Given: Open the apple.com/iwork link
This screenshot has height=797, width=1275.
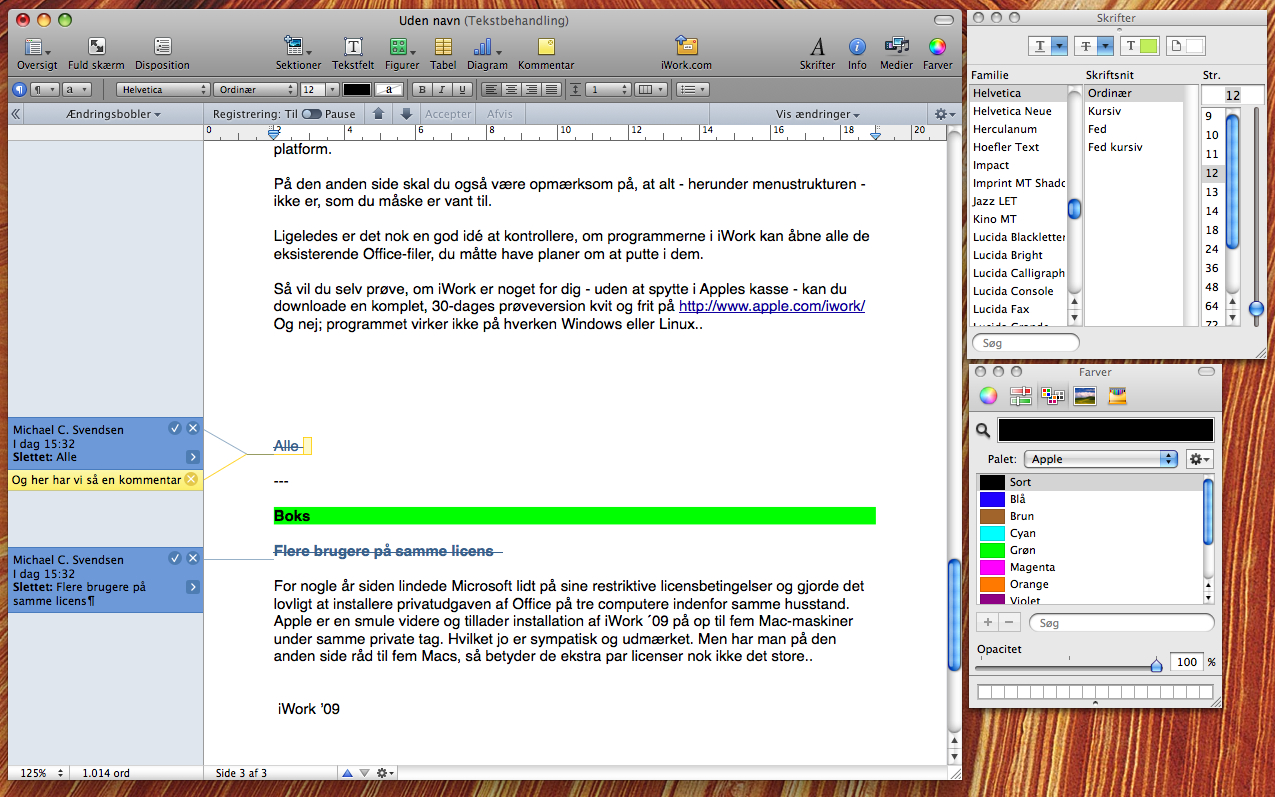Looking at the screenshot, I should coord(771,307).
